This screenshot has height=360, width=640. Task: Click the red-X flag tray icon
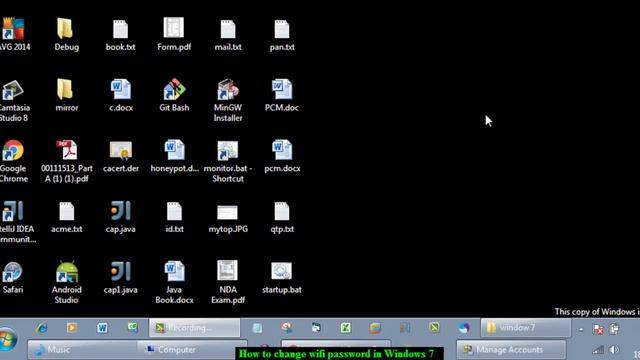[598, 329]
